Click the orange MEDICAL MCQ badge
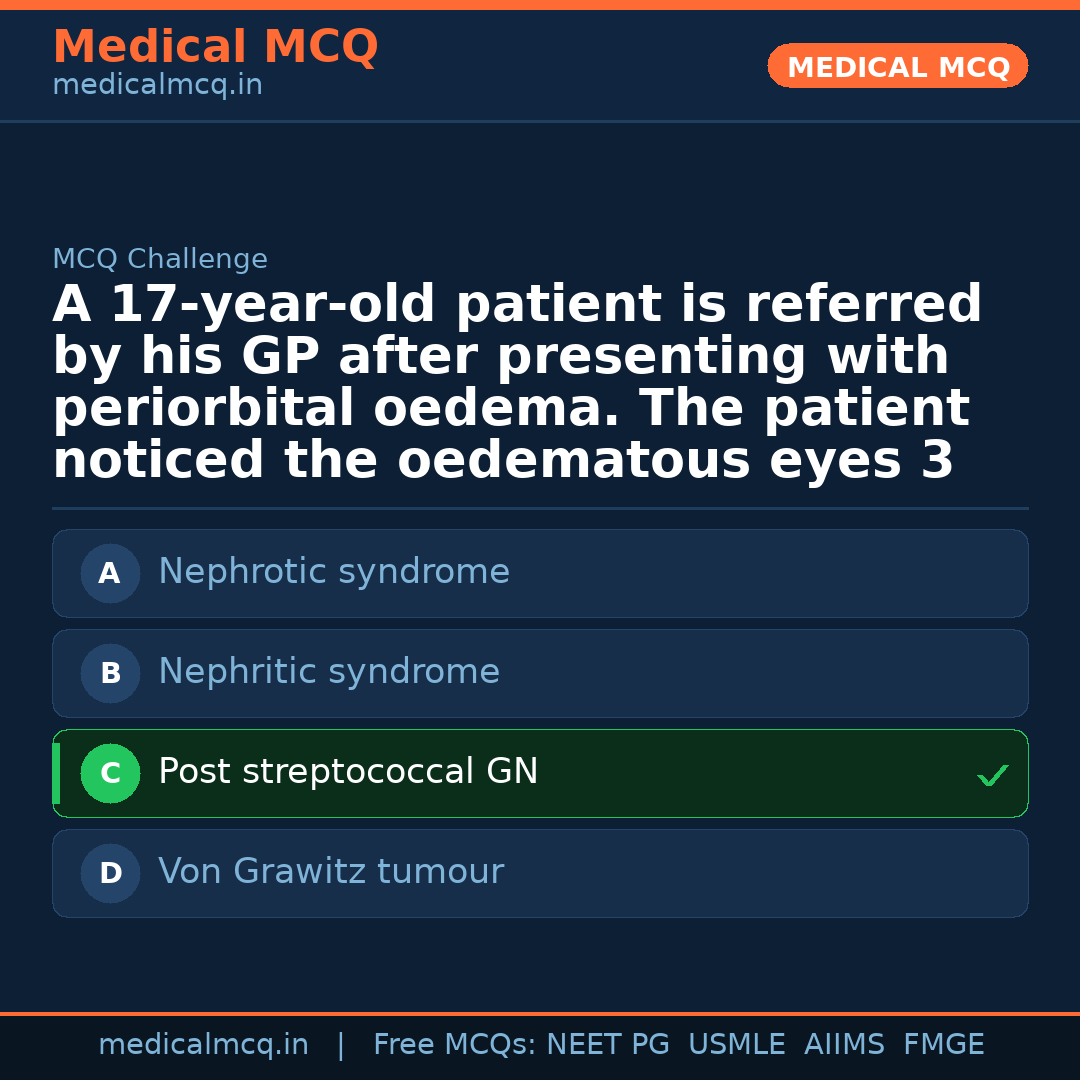Viewport: 1080px width, 1080px height. pos(897,67)
